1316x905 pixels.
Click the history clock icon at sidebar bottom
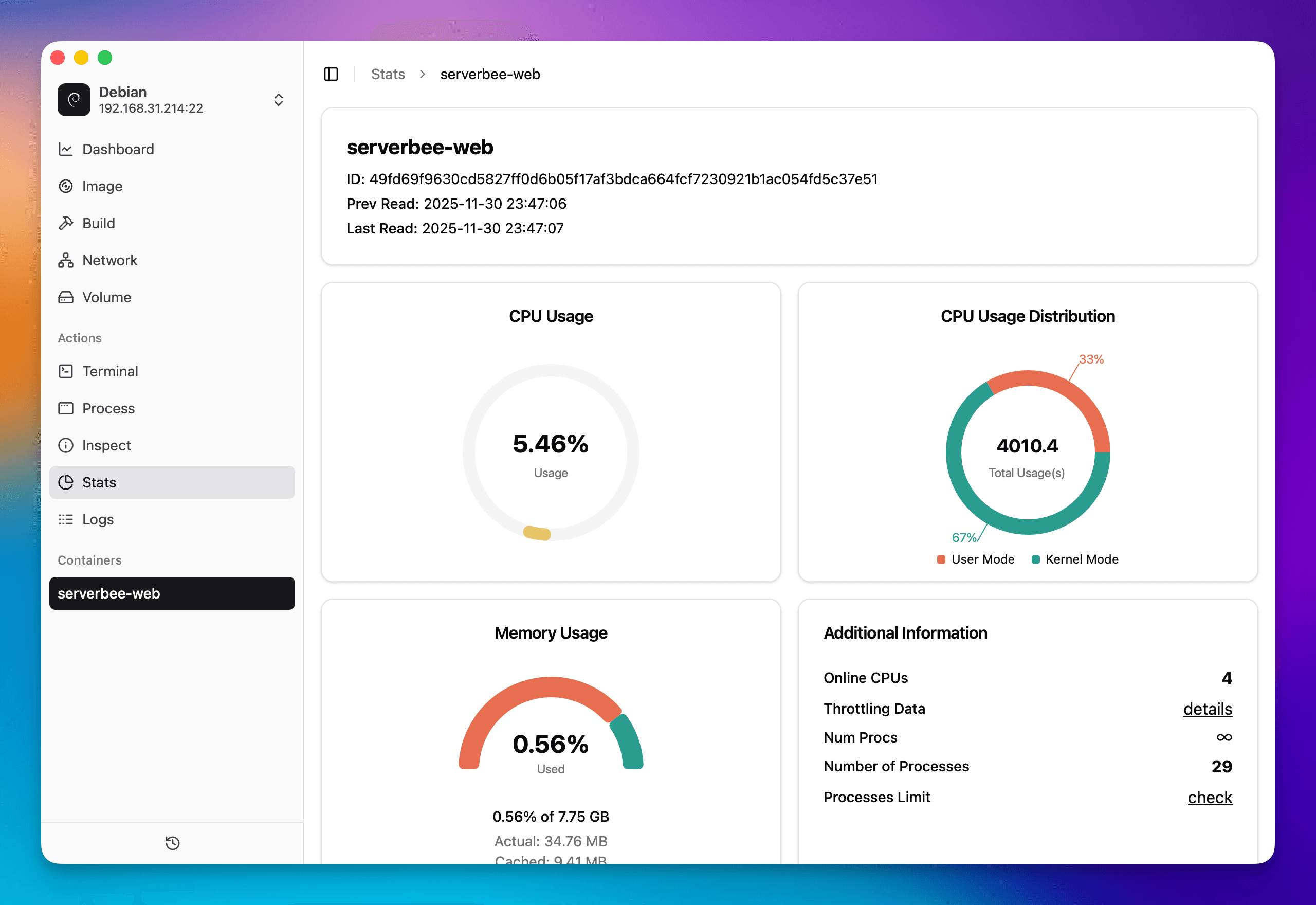click(172, 843)
